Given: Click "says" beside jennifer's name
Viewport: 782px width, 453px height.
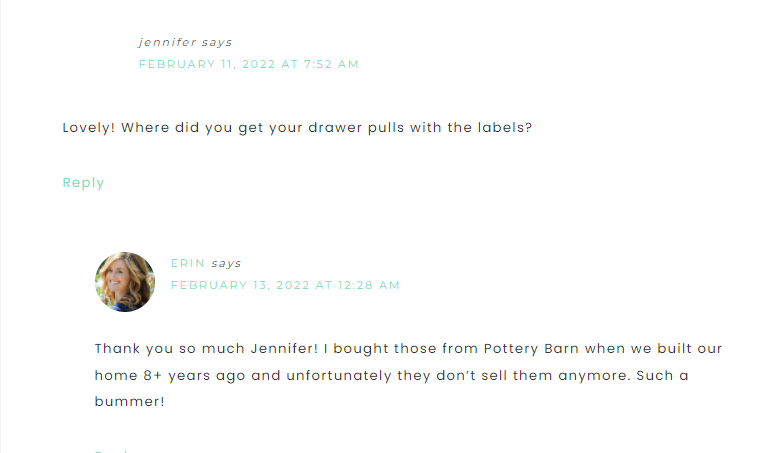Looking at the screenshot, I should pos(217,42).
